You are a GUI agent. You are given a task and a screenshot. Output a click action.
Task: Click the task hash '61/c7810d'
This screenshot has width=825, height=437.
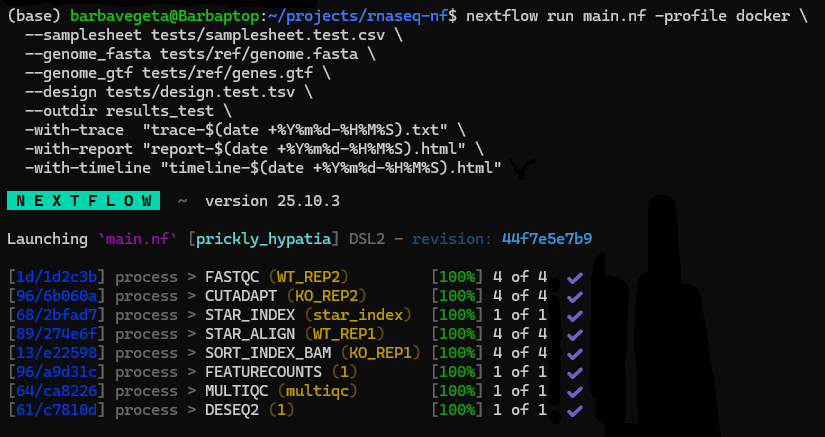pos(56,410)
